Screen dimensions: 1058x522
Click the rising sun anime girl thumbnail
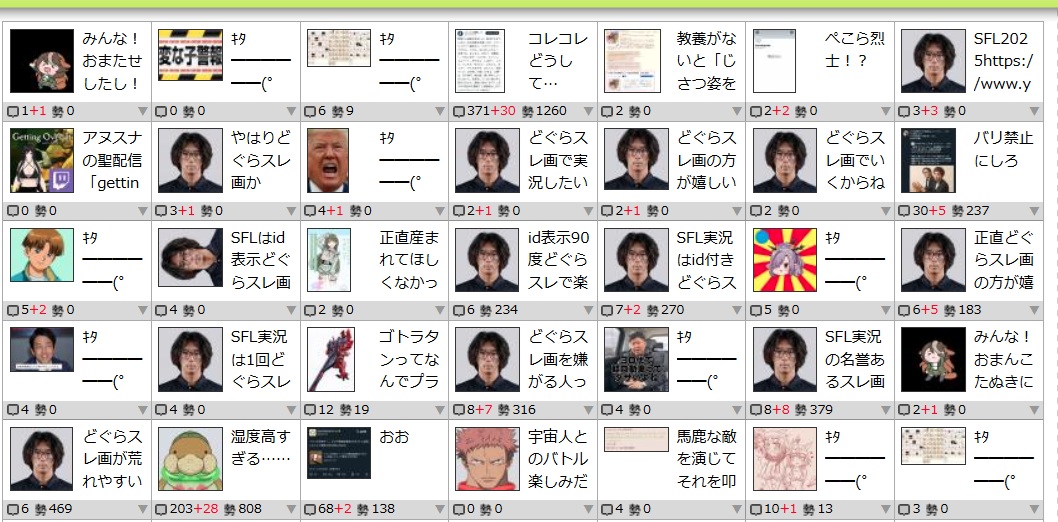[785, 255]
